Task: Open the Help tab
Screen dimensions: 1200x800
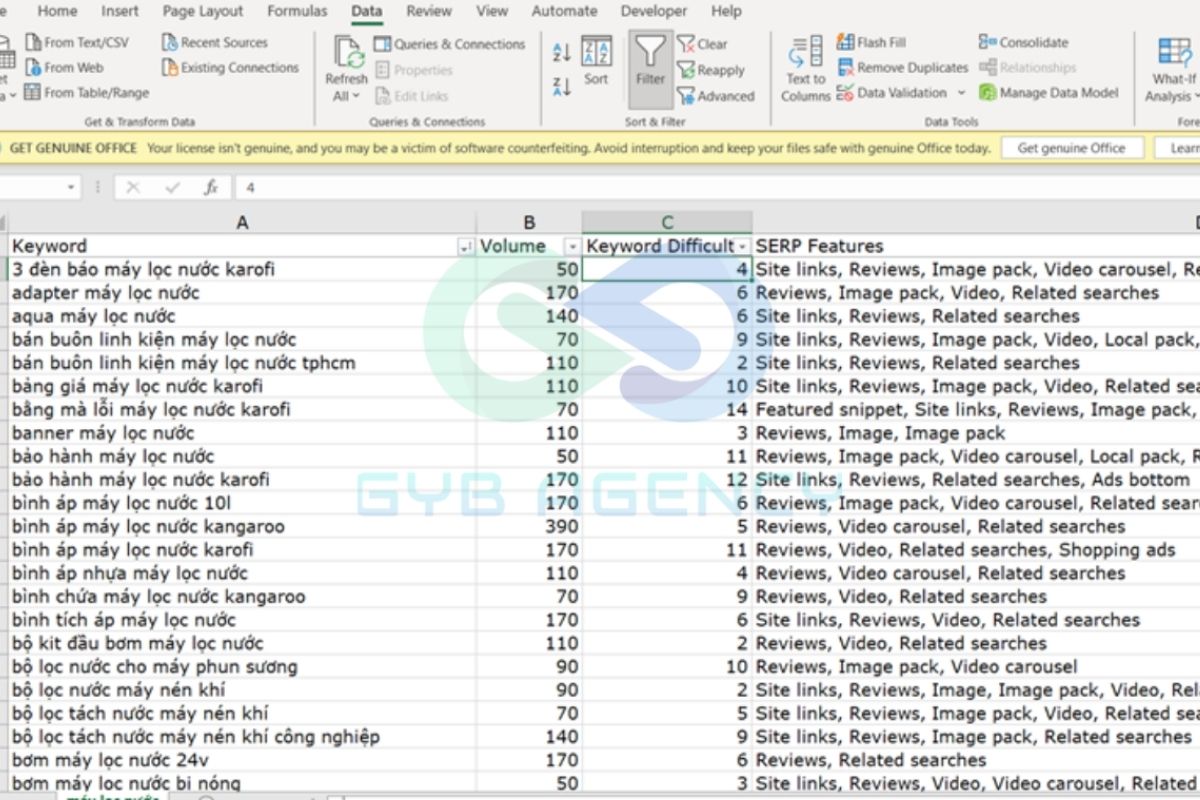Action: click(x=726, y=11)
